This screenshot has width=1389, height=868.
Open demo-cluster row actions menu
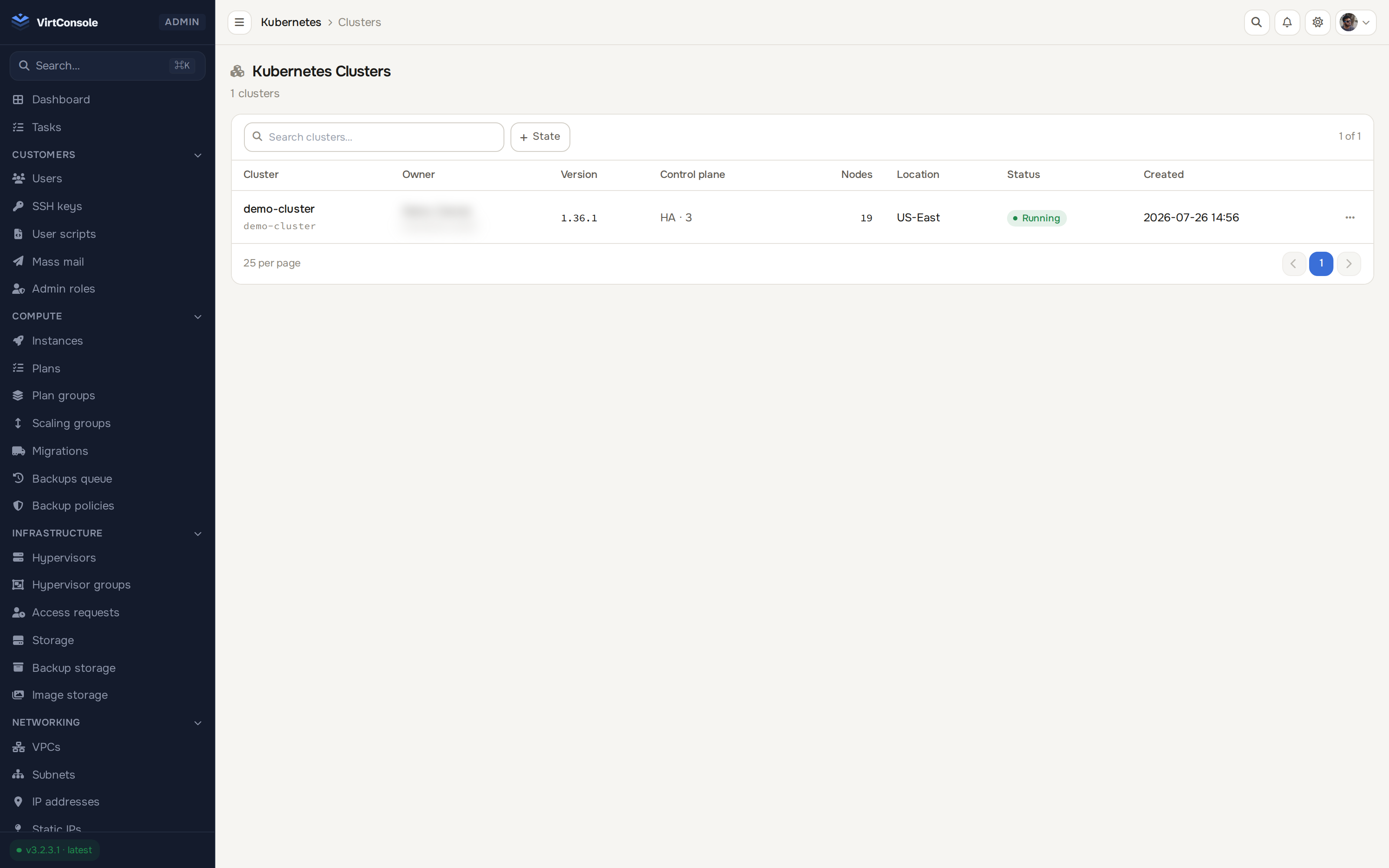(x=1350, y=217)
